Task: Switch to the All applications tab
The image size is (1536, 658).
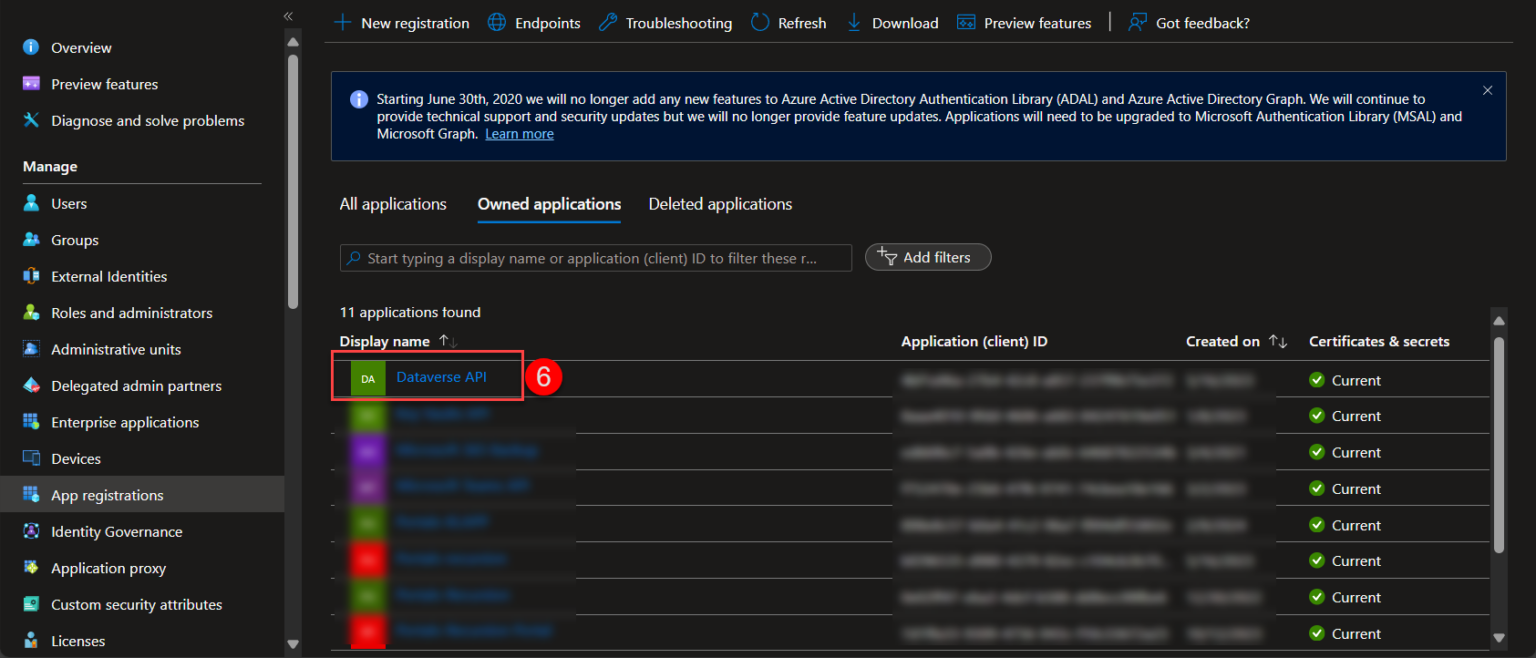Action: [392, 203]
